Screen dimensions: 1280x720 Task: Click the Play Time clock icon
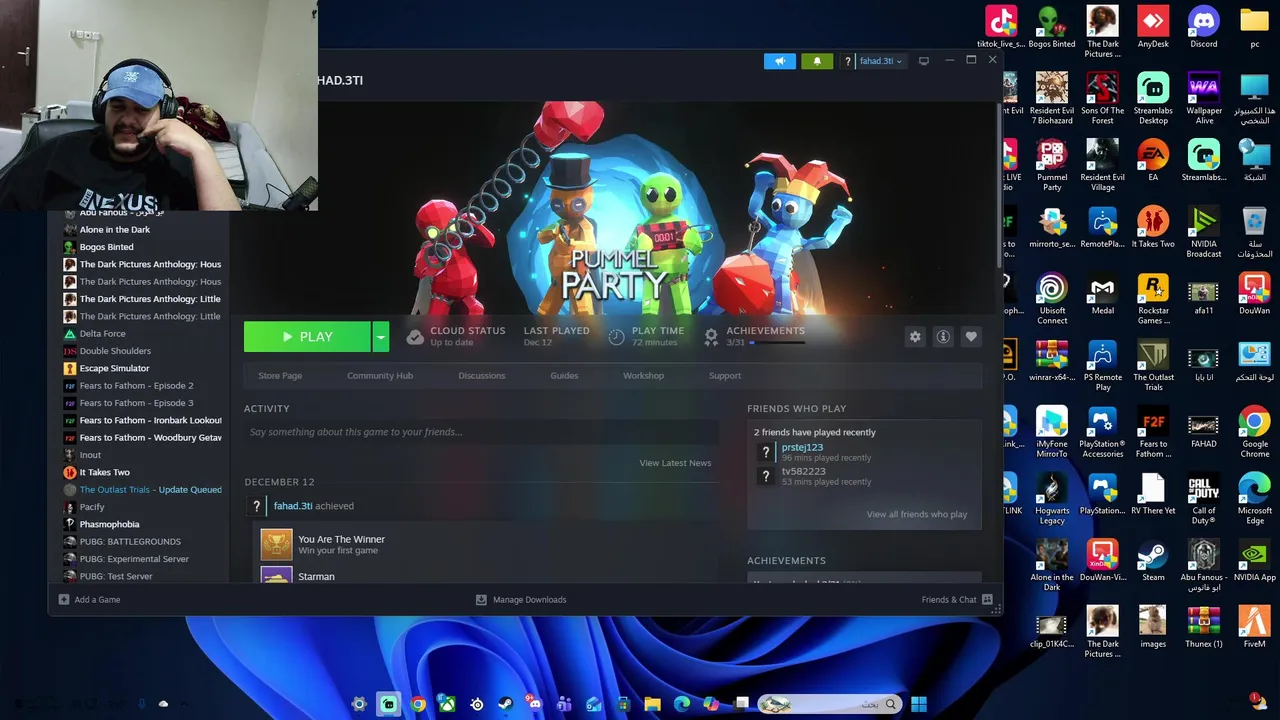point(616,337)
